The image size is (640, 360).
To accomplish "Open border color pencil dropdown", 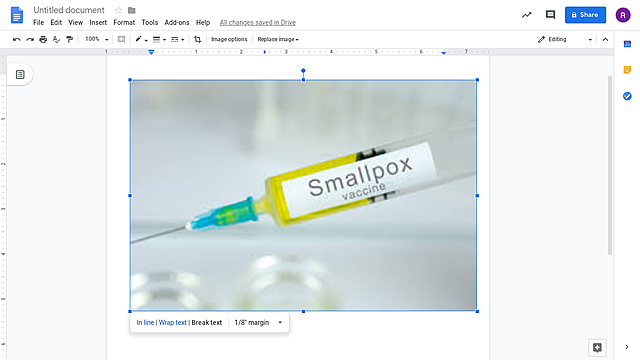I will [141, 39].
